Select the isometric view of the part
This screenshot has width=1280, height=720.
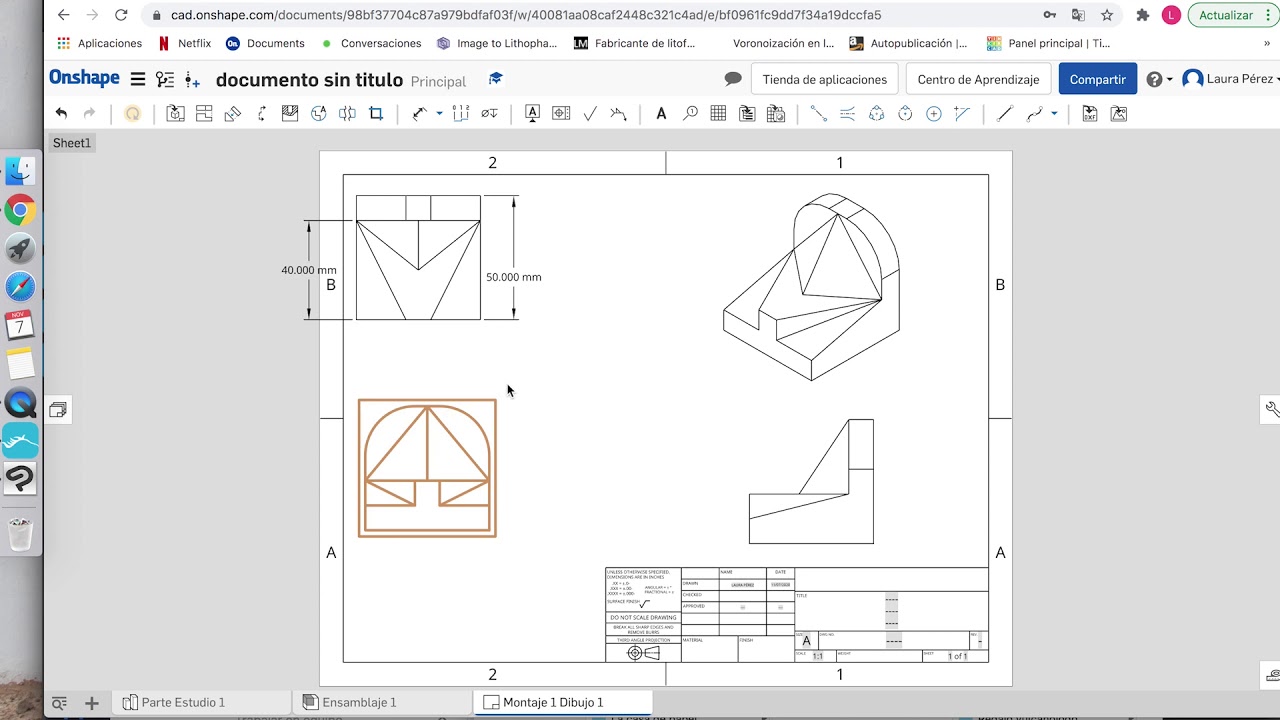pos(811,287)
